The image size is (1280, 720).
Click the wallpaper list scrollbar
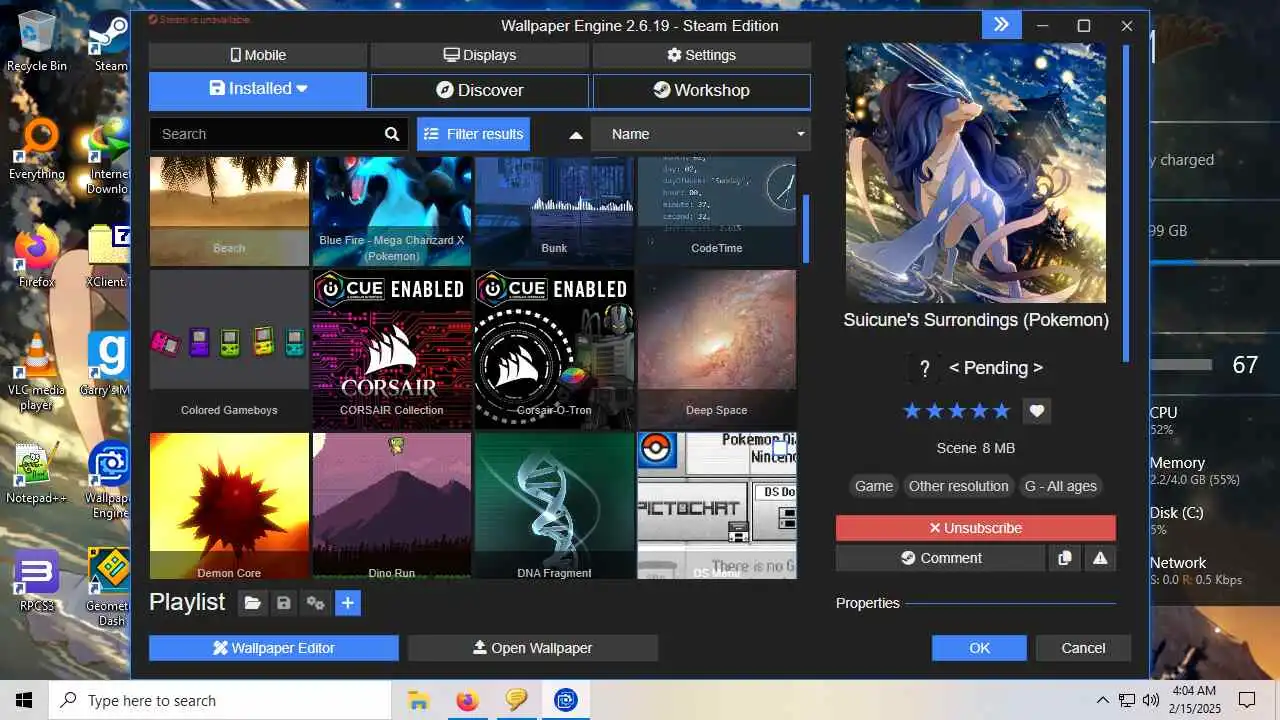point(806,228)
